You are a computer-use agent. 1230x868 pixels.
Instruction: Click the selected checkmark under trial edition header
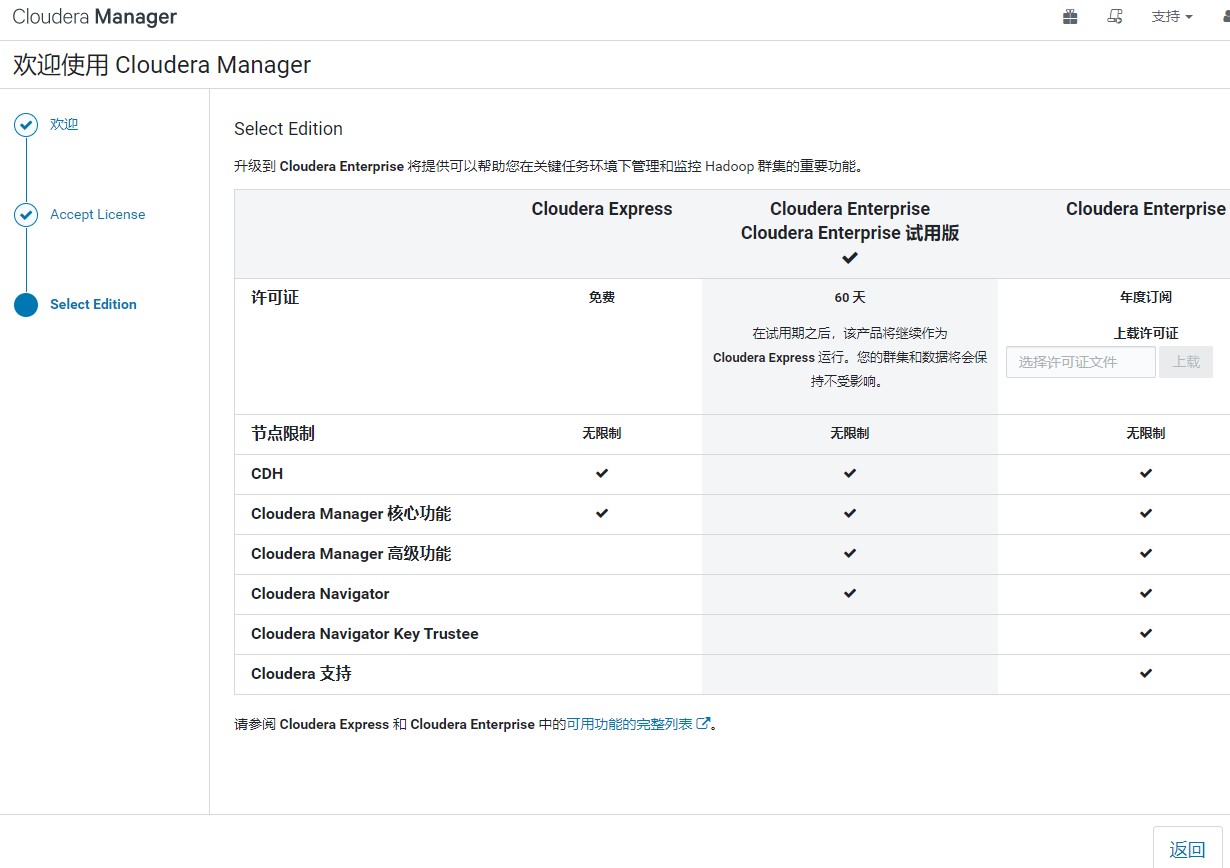coord(850,258)
